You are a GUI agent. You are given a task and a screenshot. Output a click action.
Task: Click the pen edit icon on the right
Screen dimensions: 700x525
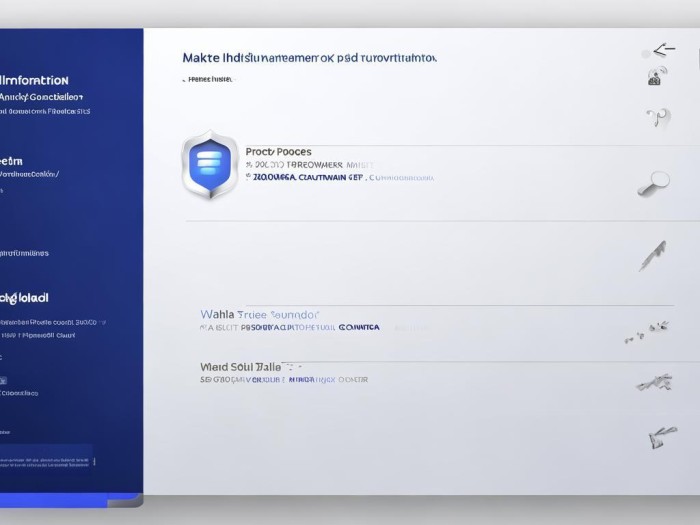coord(652,254)
